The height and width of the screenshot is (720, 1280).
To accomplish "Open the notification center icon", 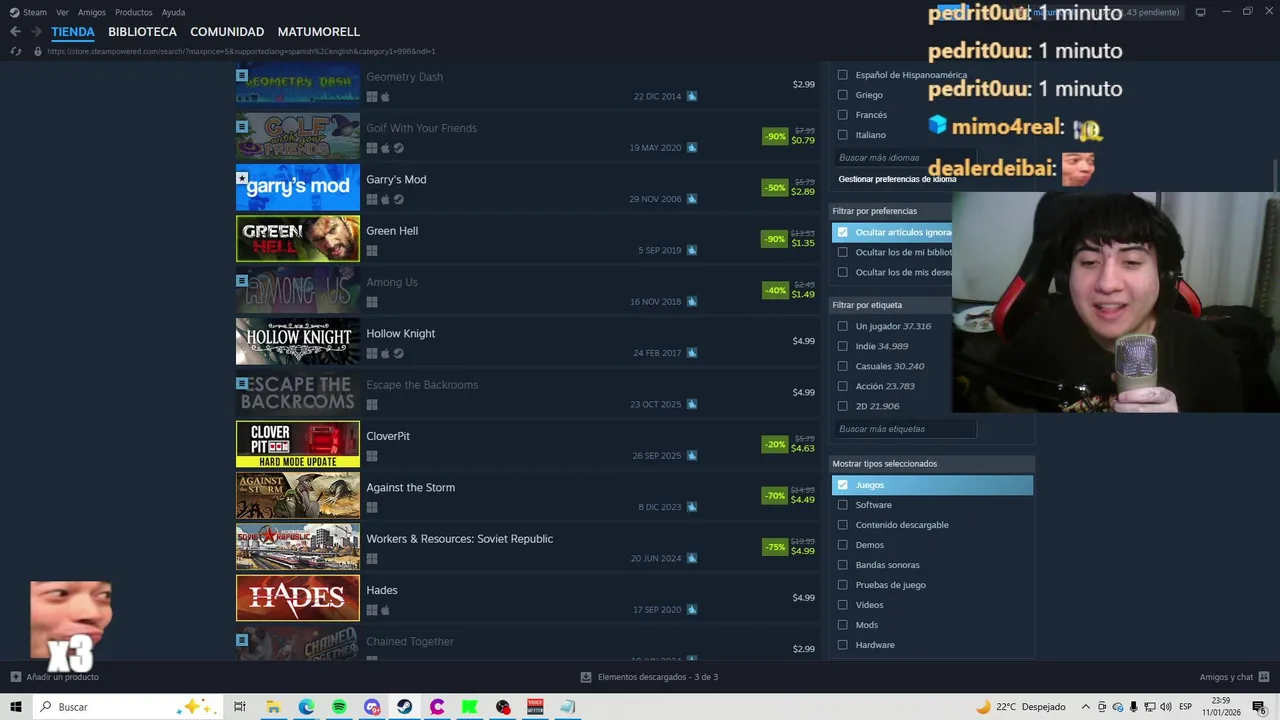I will 1259,707.
